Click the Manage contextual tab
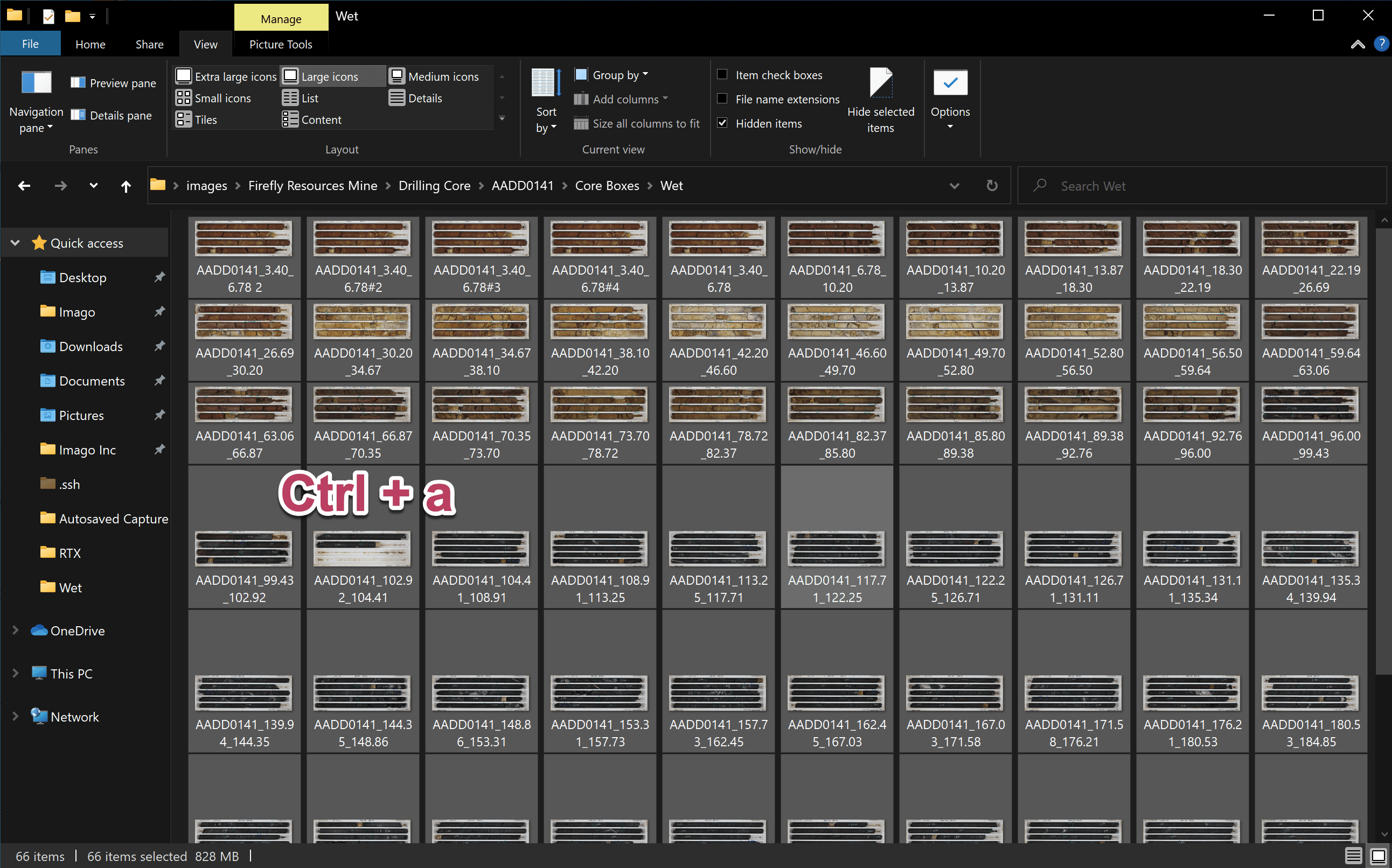Viewport: 1392px width, 868px height. (281, 18)
